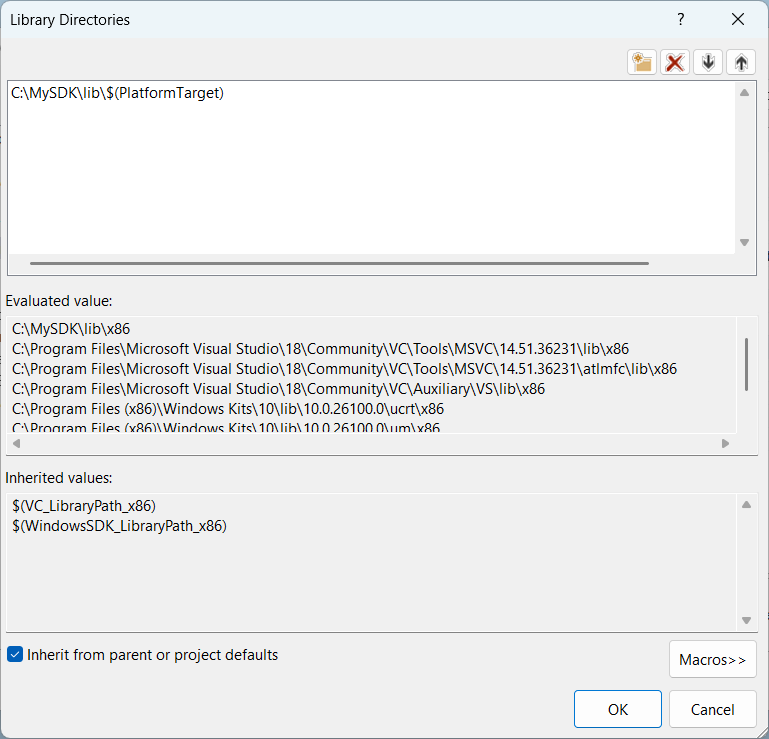Screen dimensions: 769x739
Task: Click the Evaluated value vertical scrollbar thumb
Action: [x=746, y=364]
